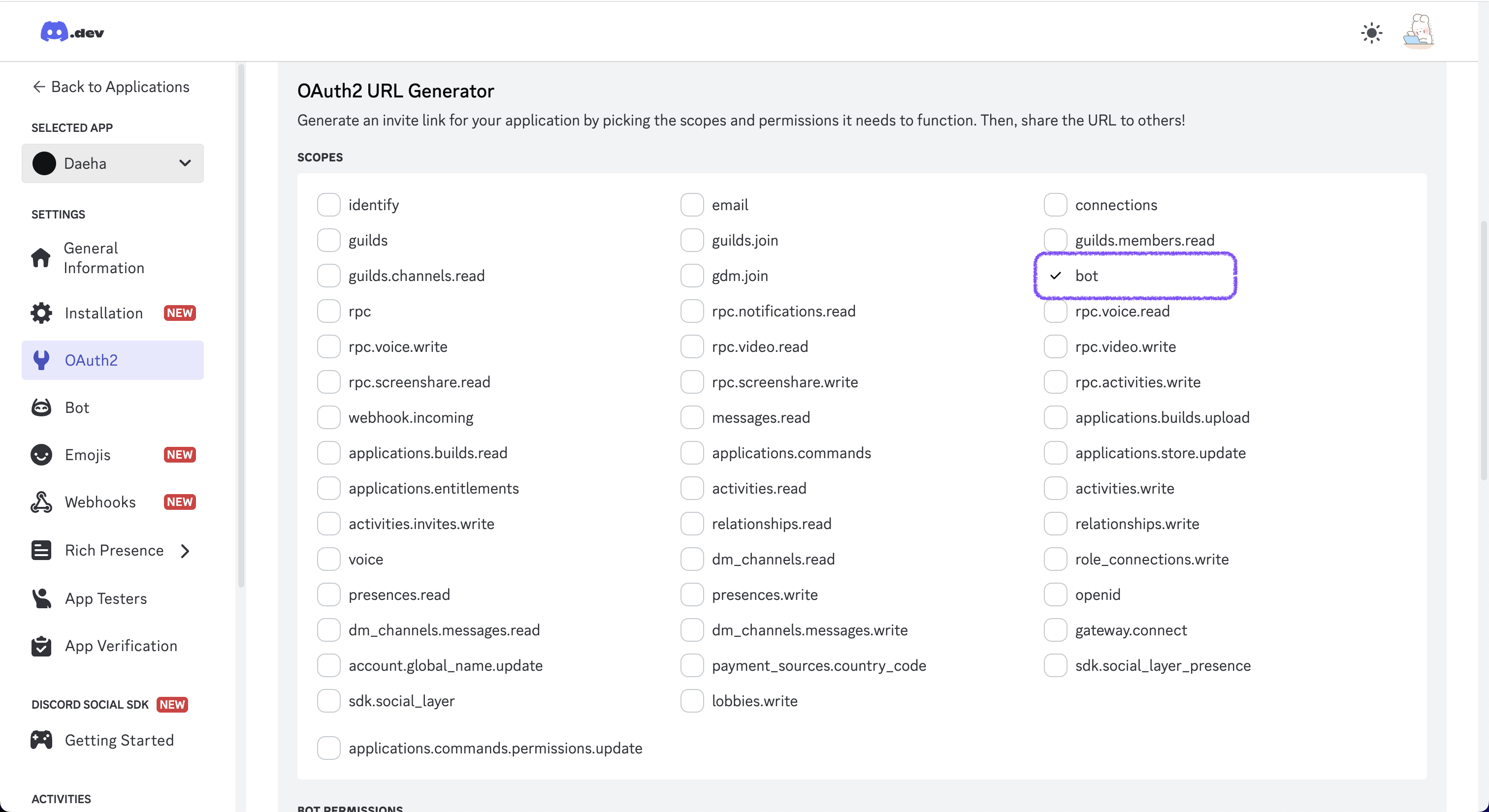Check the voice scope

pos(328,559)
